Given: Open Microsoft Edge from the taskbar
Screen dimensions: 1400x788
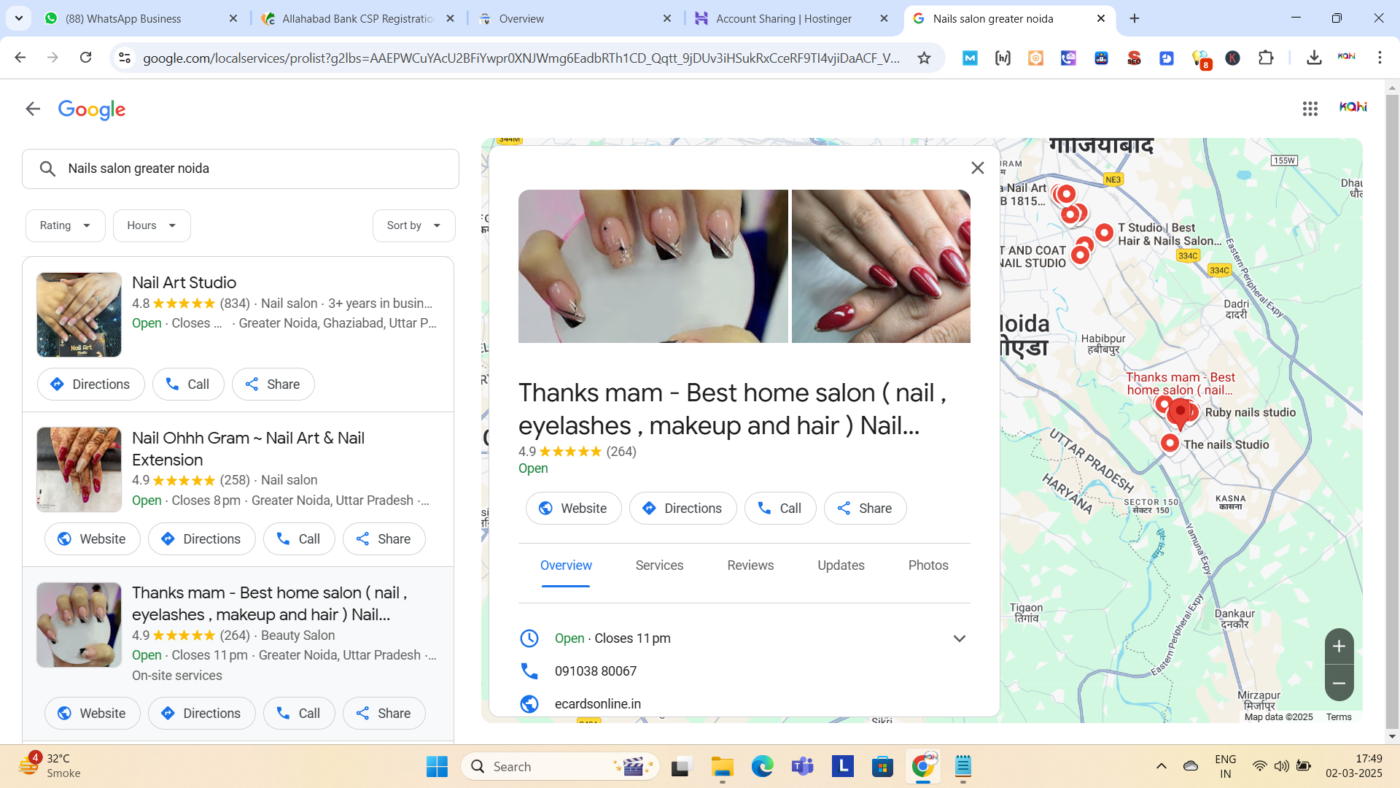Looking at the screenshot, I should point(763,767).
